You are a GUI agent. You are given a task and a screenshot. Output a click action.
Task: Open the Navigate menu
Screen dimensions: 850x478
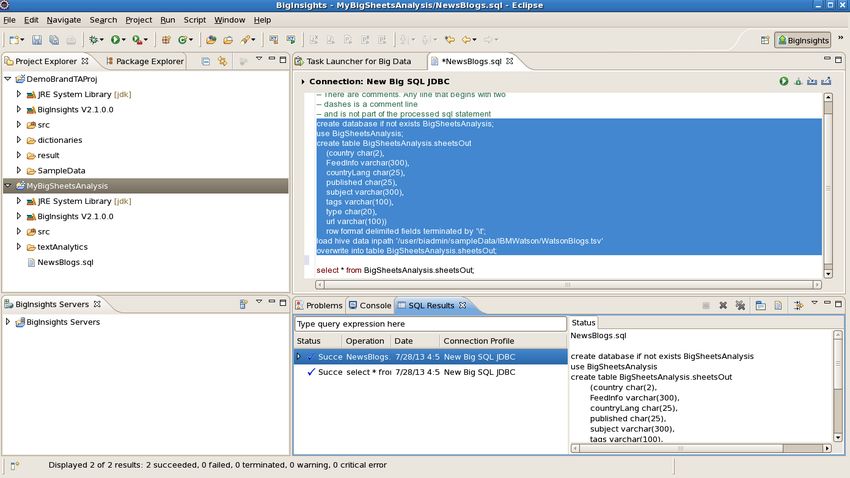(63, 20)
